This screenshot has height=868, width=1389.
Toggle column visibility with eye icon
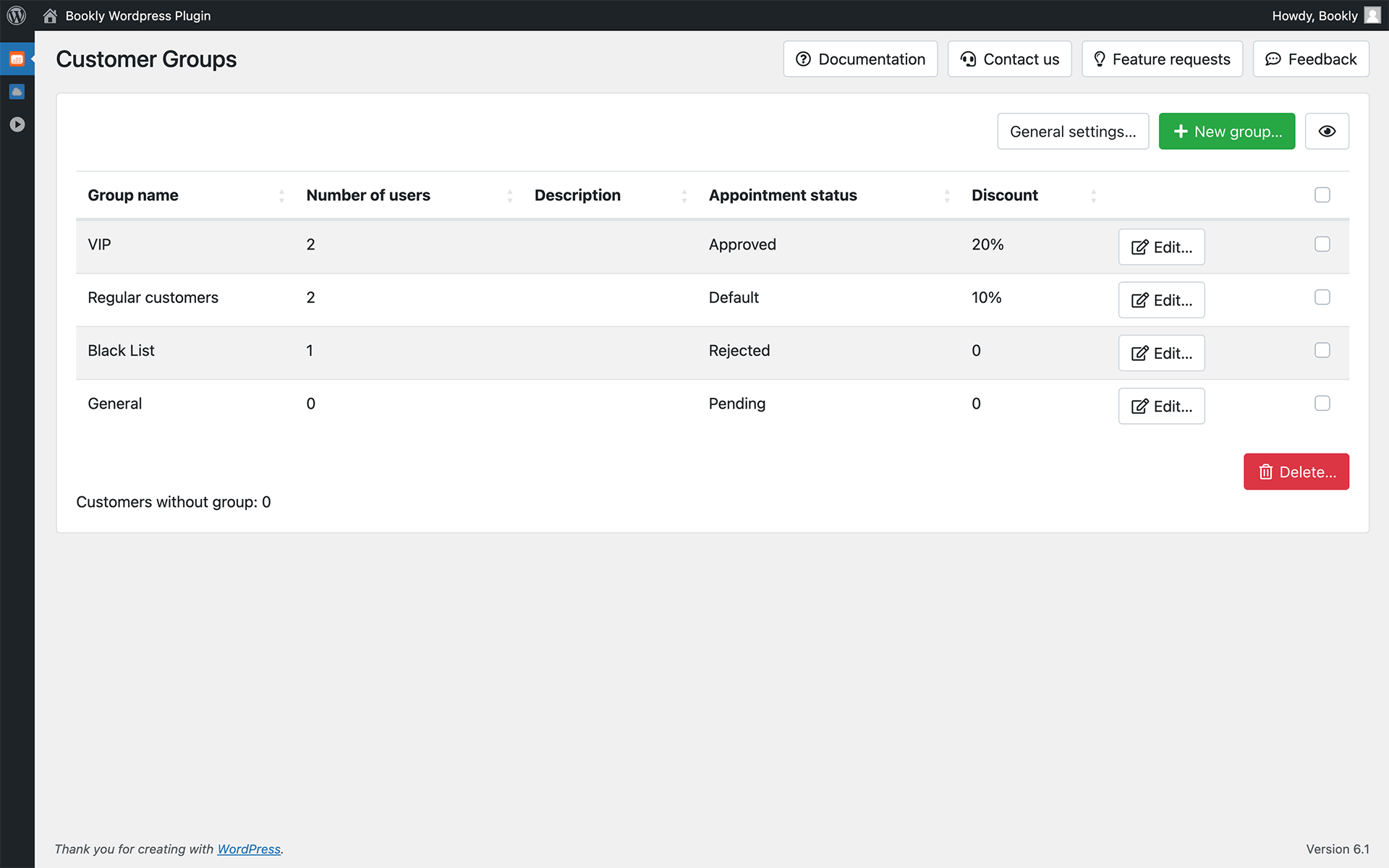pyautogui.click(x=1326, y=131)
